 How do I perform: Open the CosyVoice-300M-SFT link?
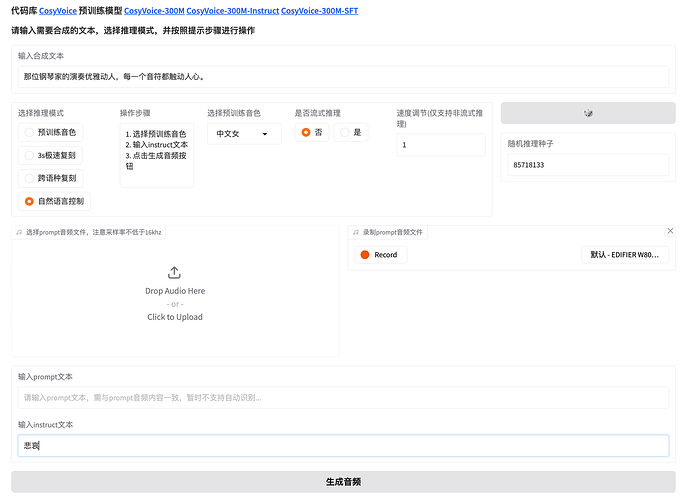(x=319, y=10)
